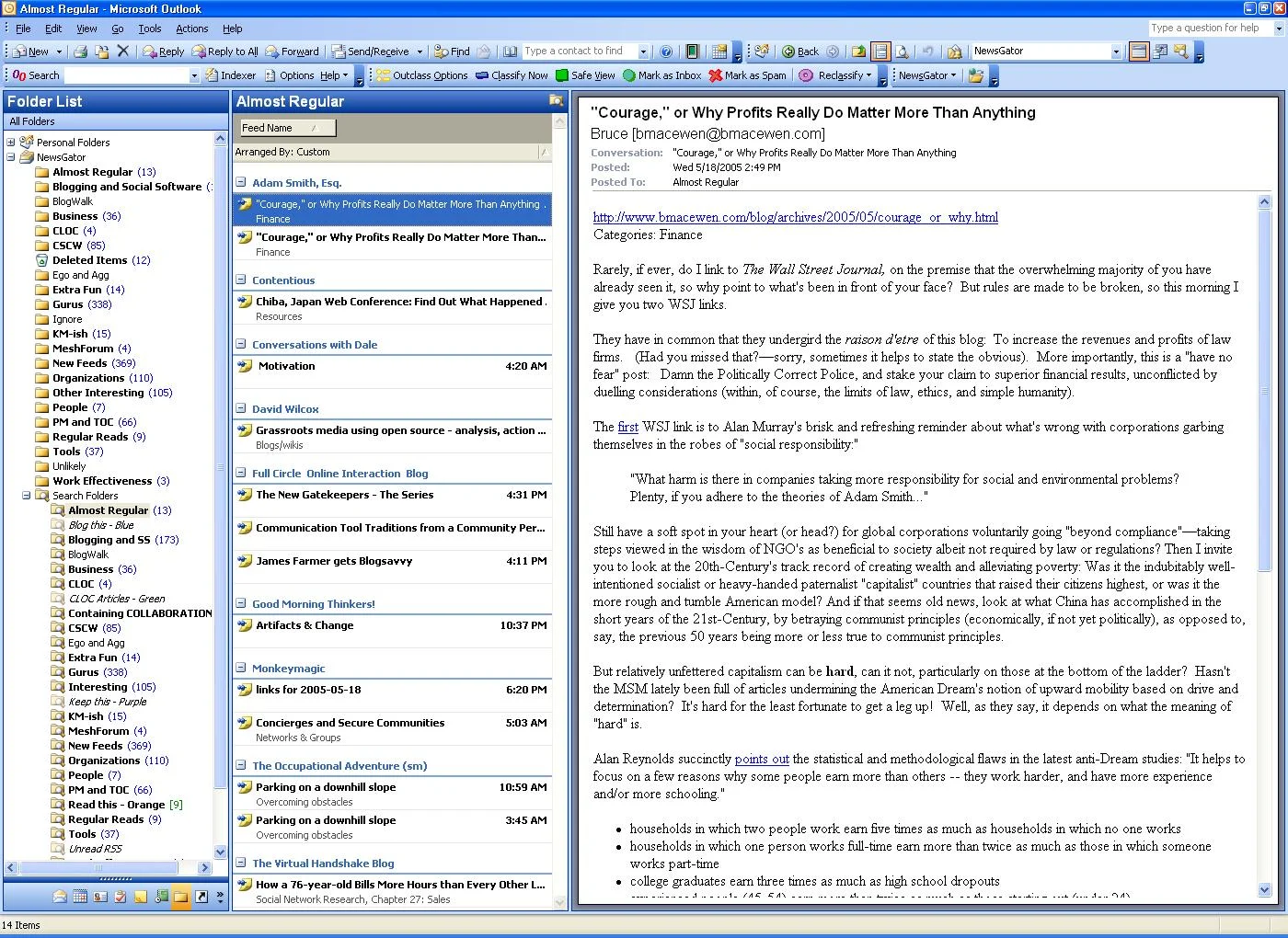Collapse the Monkeymagic group
The image size is (1288, 938).
[241, 669]
